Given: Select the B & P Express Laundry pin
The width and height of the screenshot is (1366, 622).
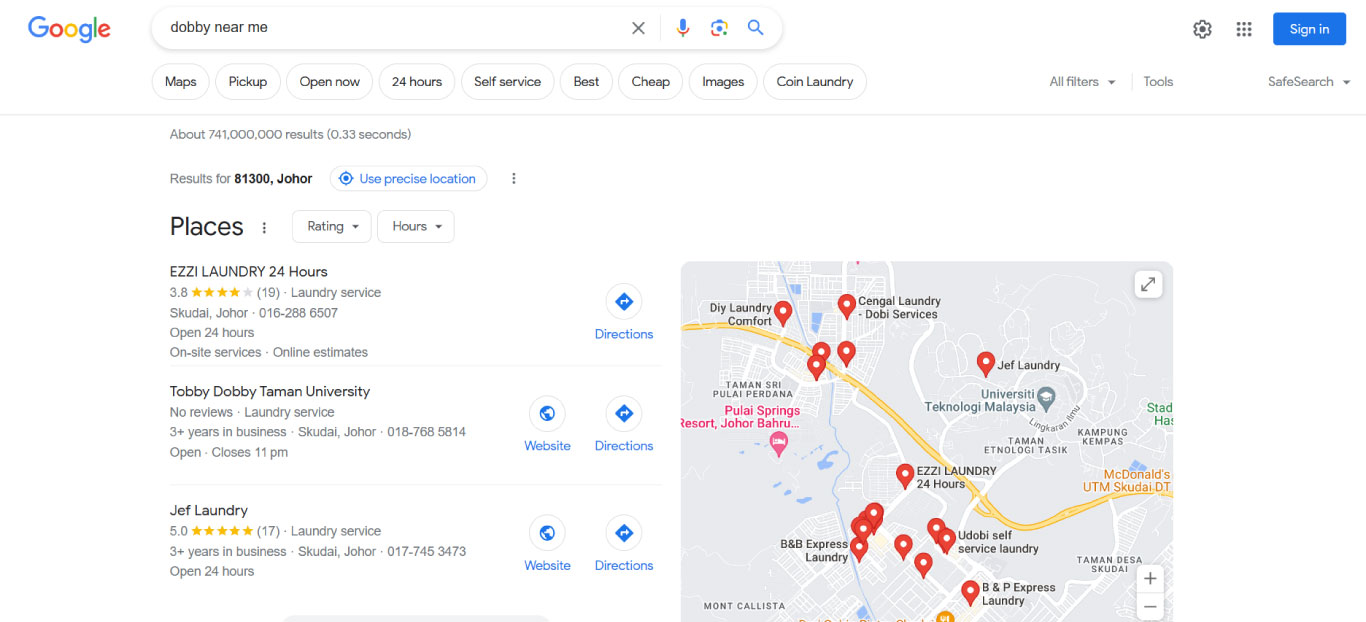Looking at the screenshot, I should [x=969, y=593].
